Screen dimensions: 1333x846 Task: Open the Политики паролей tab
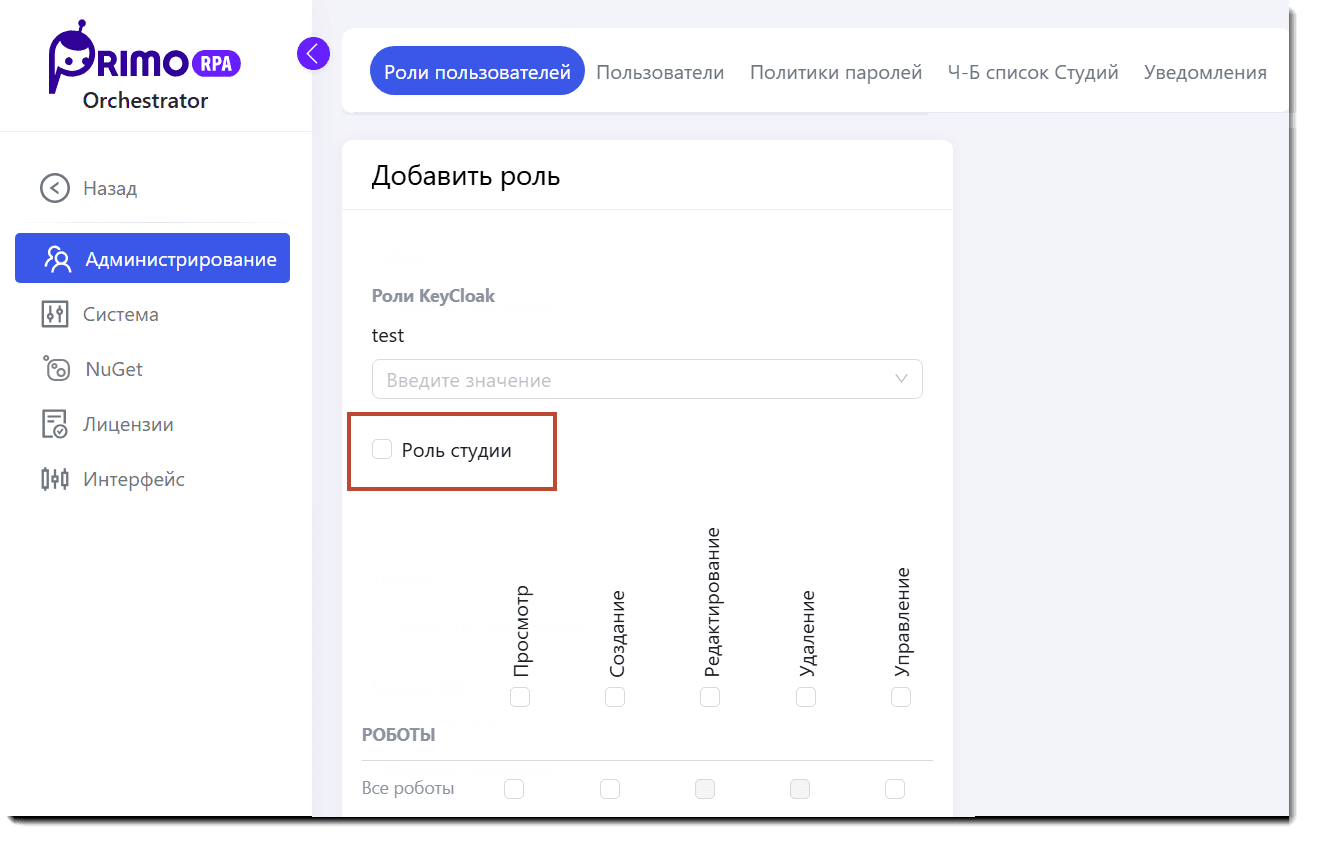point(836,72)
